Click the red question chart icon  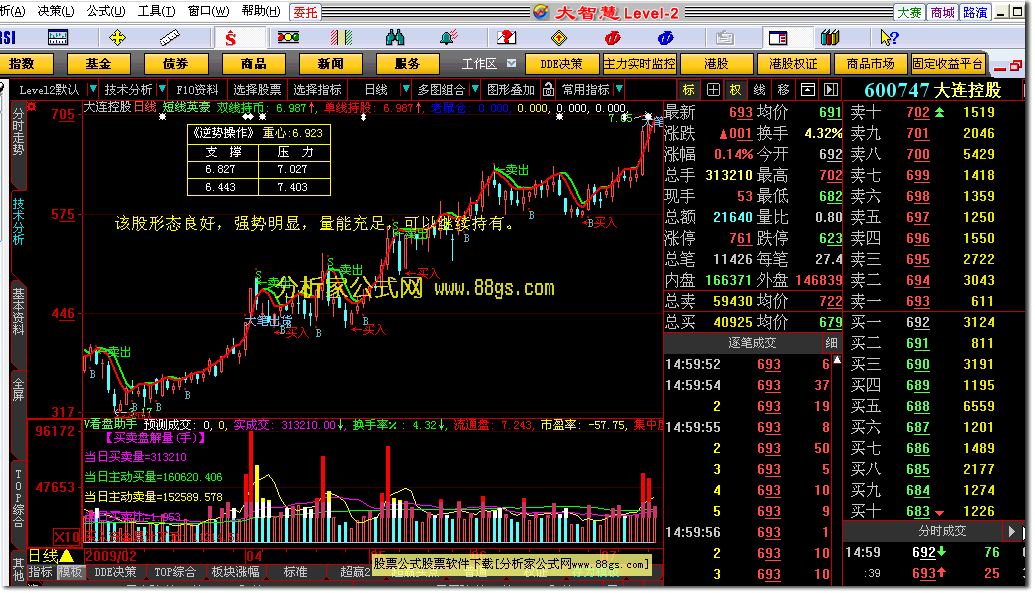[506, 38]
